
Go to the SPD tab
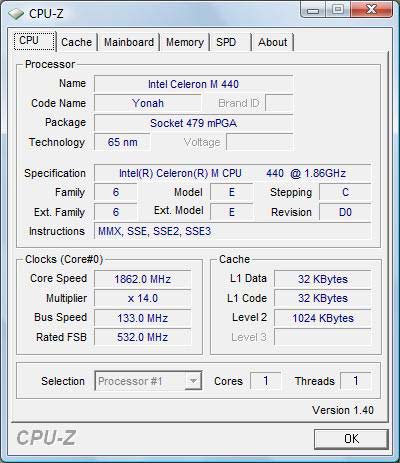[x=230, y=42]
